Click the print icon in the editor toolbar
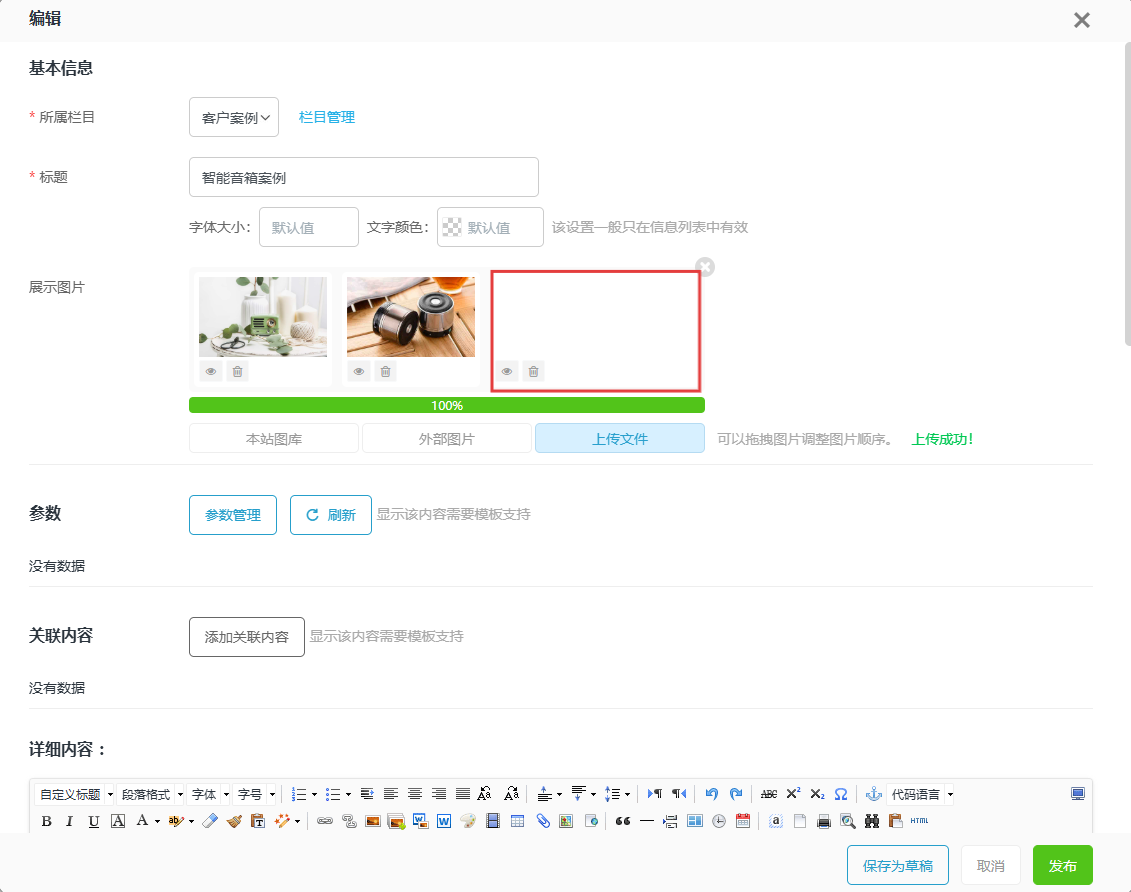The image size is (1131, 892). (x=824, y=821)
